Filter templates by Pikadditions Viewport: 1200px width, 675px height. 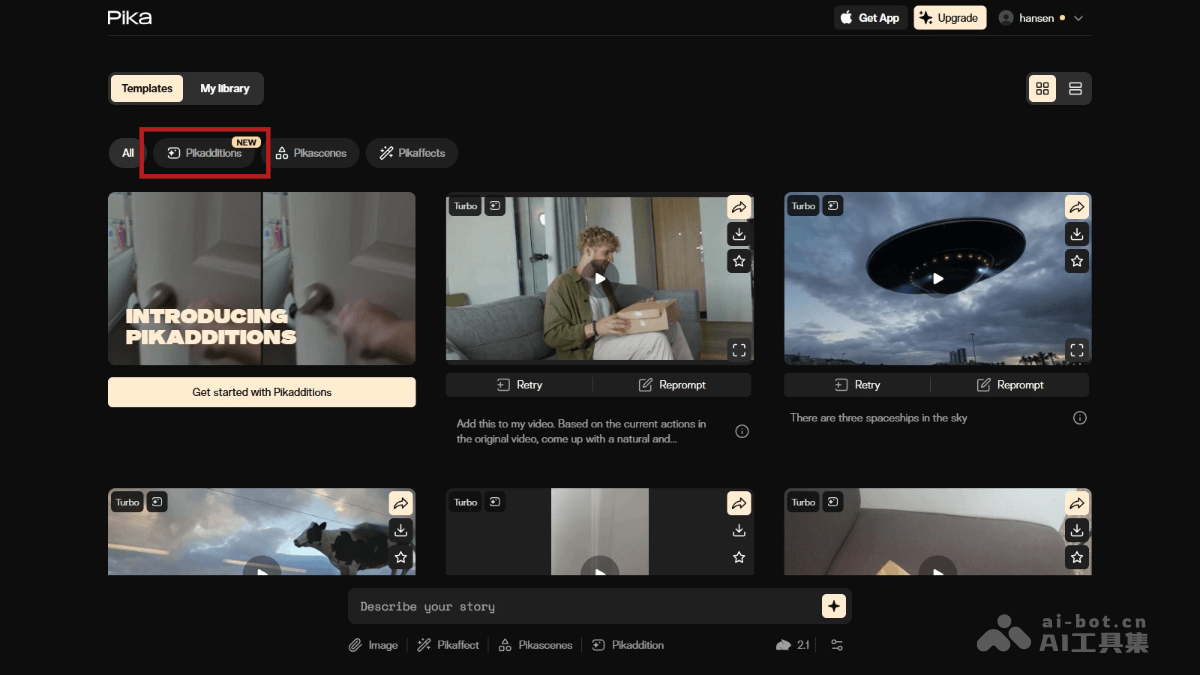205,153
